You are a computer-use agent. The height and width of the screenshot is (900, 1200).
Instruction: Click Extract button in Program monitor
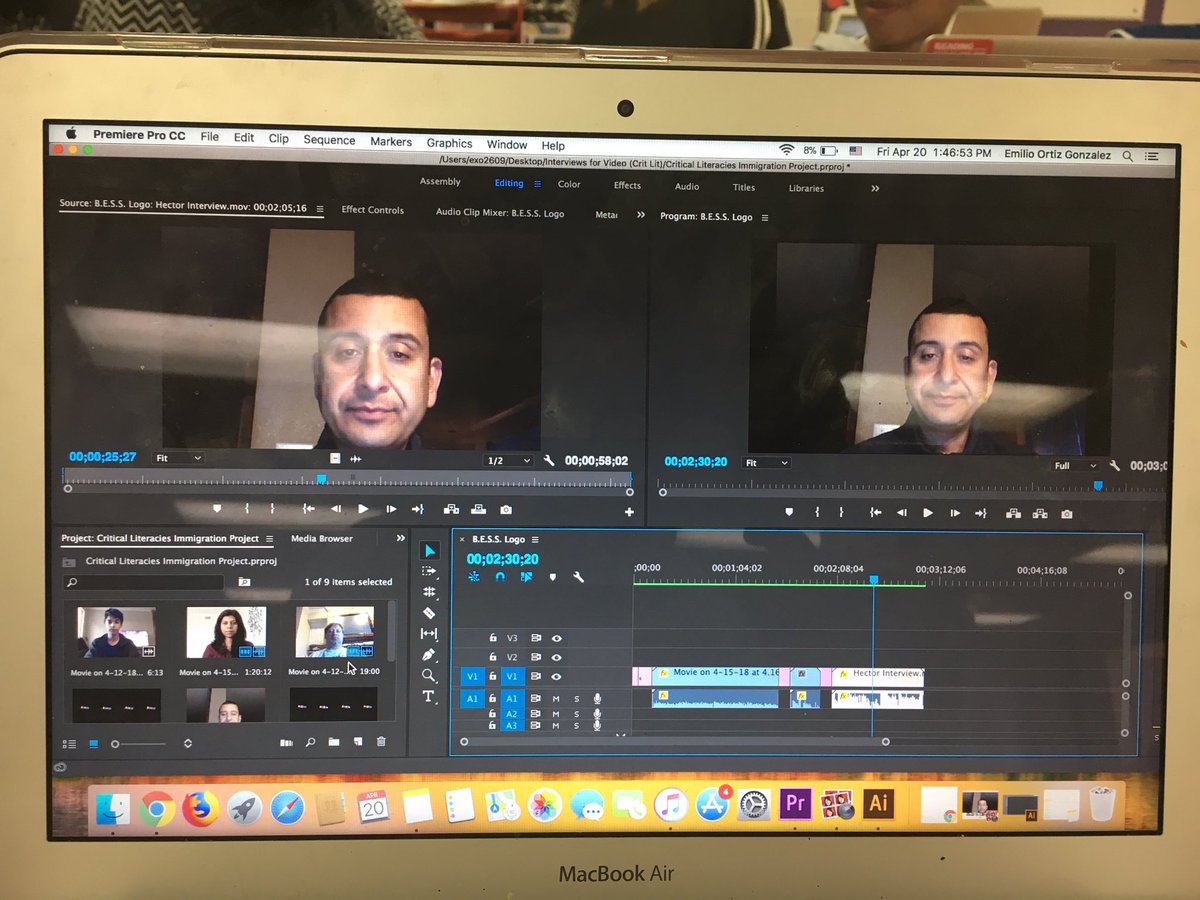click(1041, 514)
